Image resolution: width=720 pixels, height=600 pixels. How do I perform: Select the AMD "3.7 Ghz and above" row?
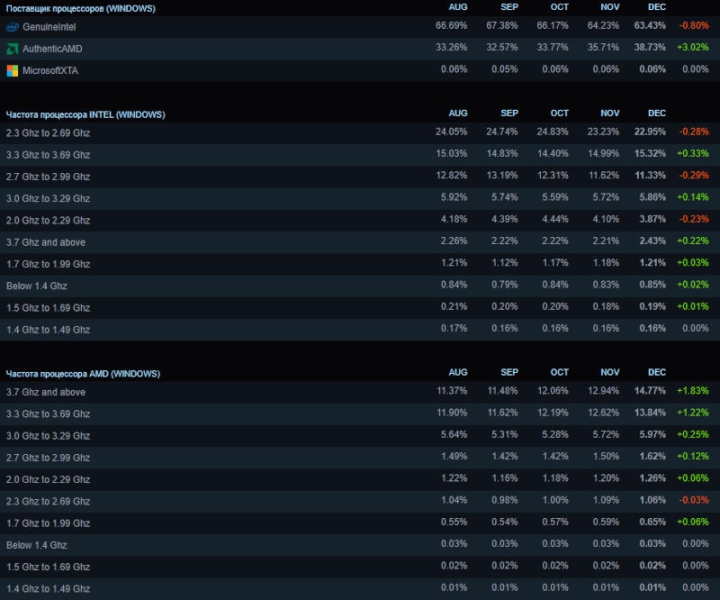coord(46,392)
